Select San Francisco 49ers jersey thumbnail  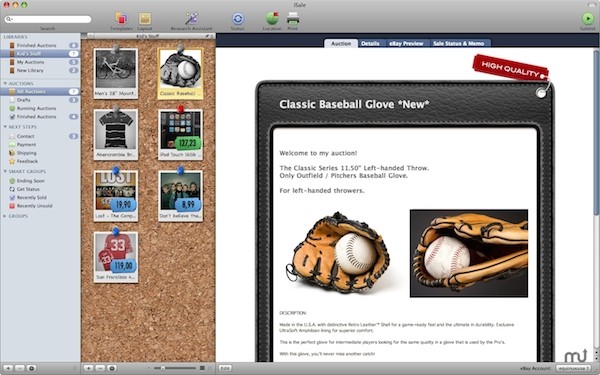[x=116, y=257]
